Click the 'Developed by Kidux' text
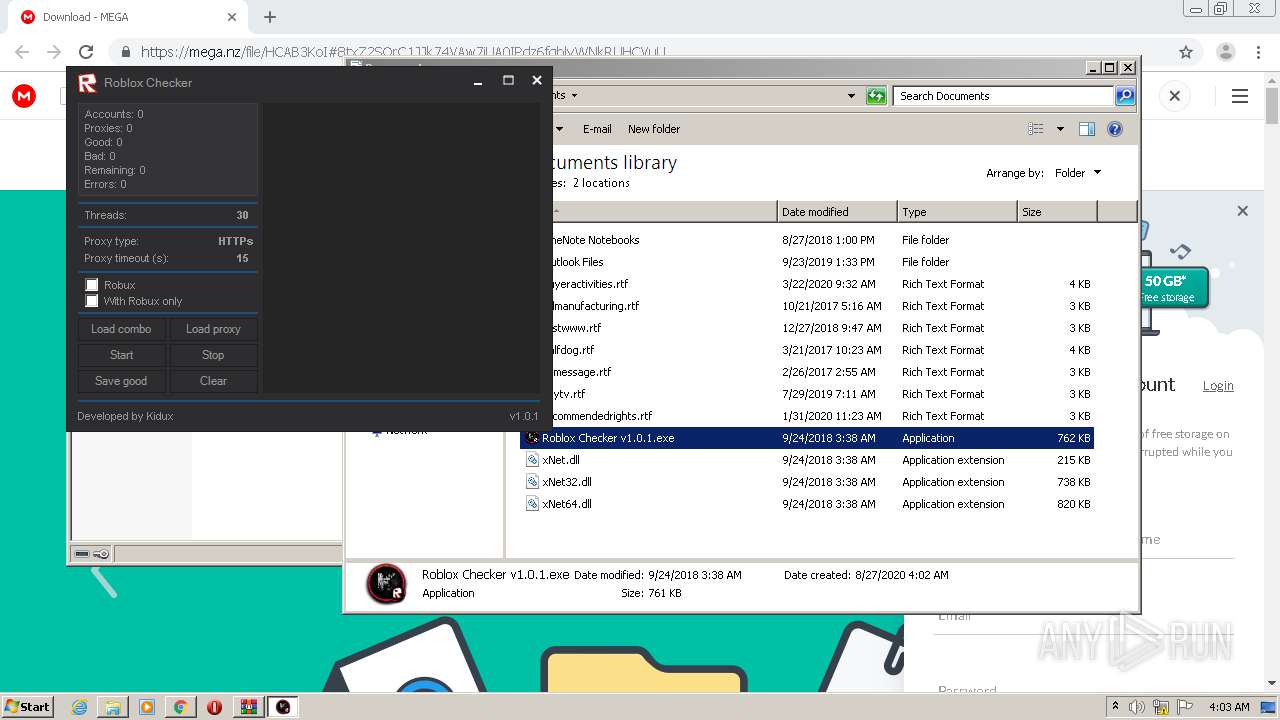The width and height of the screenshot is (1280, 720). [125, 416]
